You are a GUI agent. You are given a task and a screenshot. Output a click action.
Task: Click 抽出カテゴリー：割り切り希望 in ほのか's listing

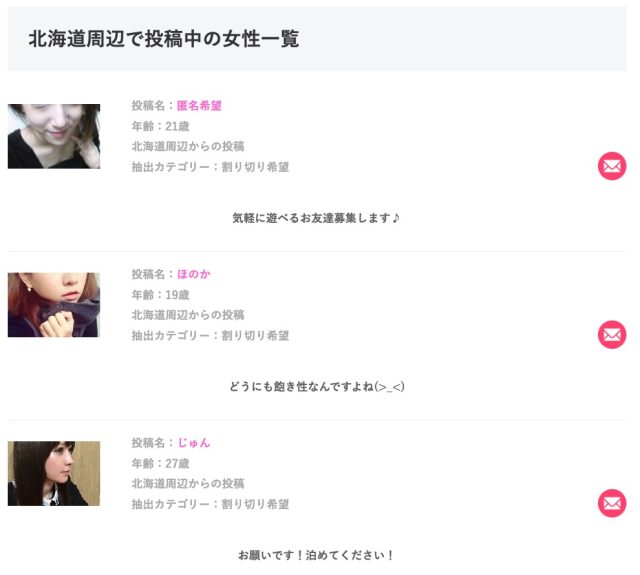(x=210, y=336)
